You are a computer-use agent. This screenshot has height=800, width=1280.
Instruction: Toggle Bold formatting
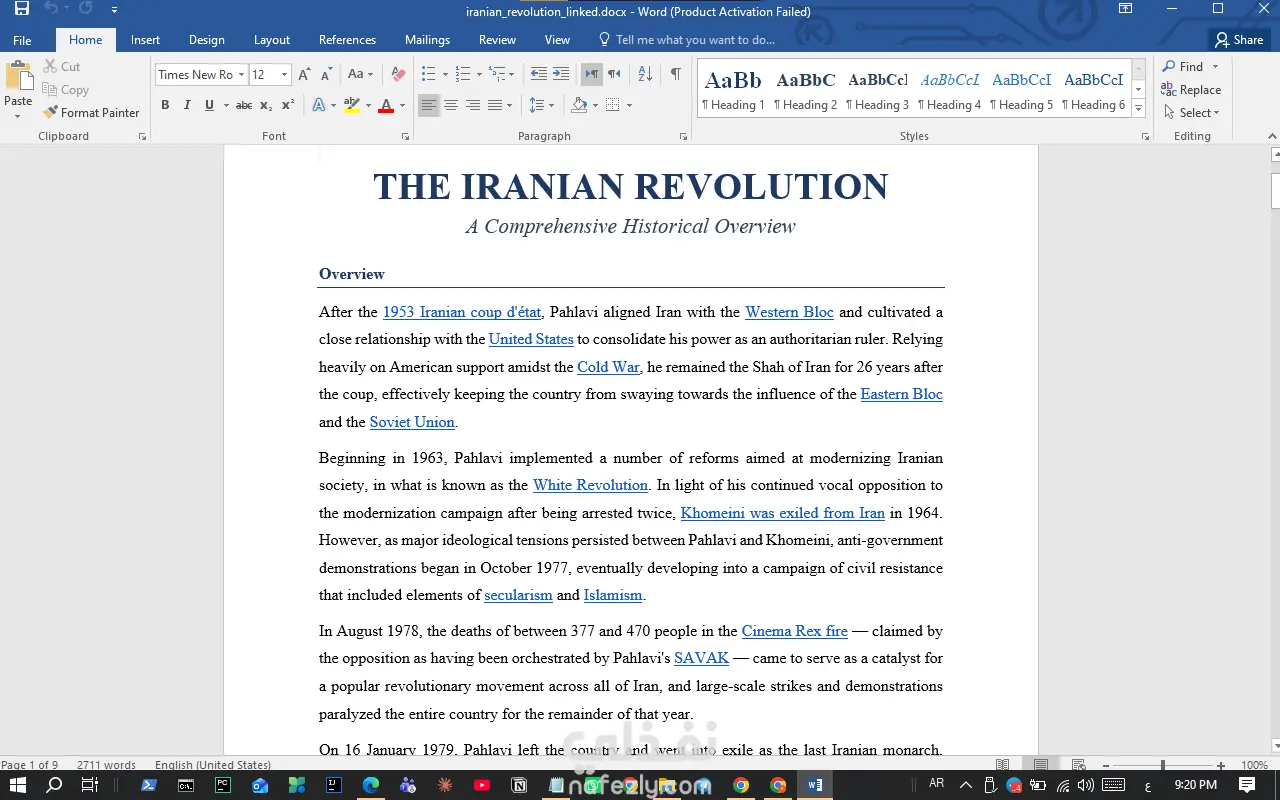coord(165,105)
